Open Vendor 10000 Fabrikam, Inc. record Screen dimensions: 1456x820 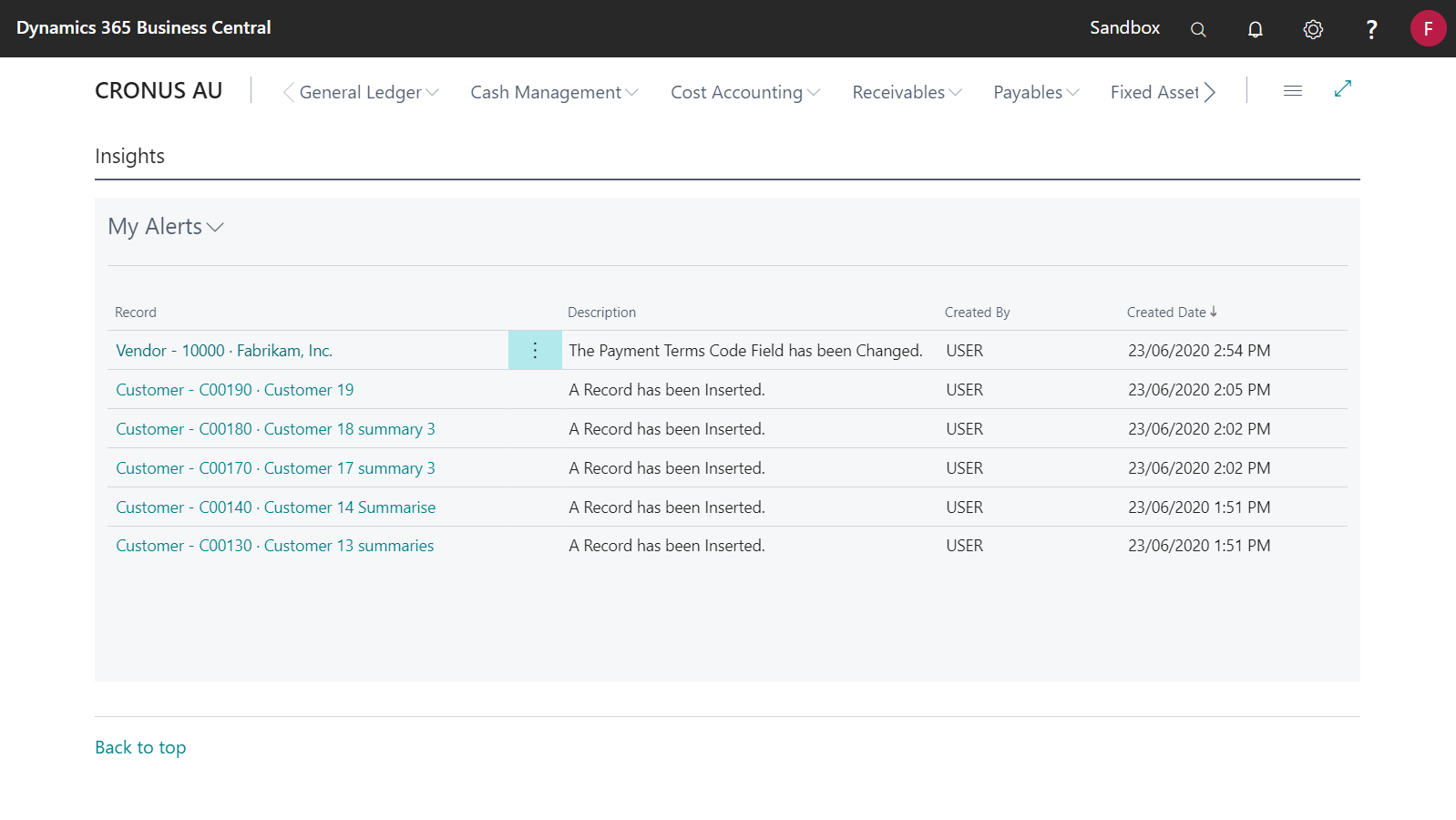tap(224, 350)
